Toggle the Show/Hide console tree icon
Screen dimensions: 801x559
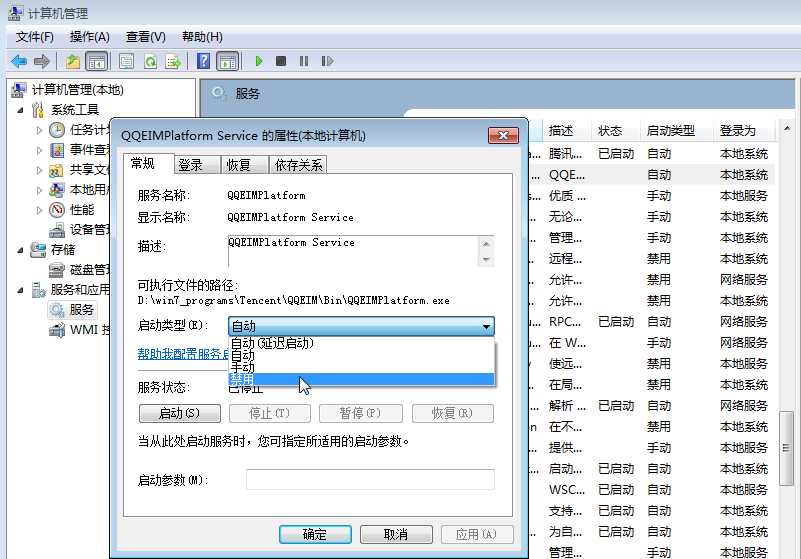97,62
